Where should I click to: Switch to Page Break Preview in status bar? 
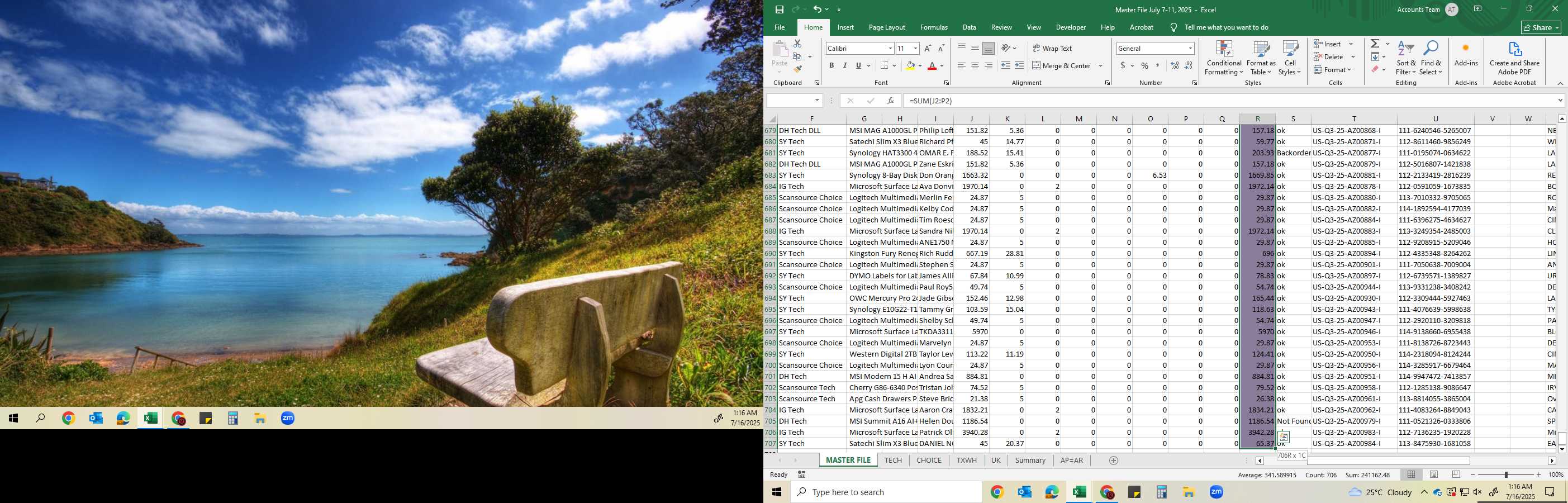1456,474
